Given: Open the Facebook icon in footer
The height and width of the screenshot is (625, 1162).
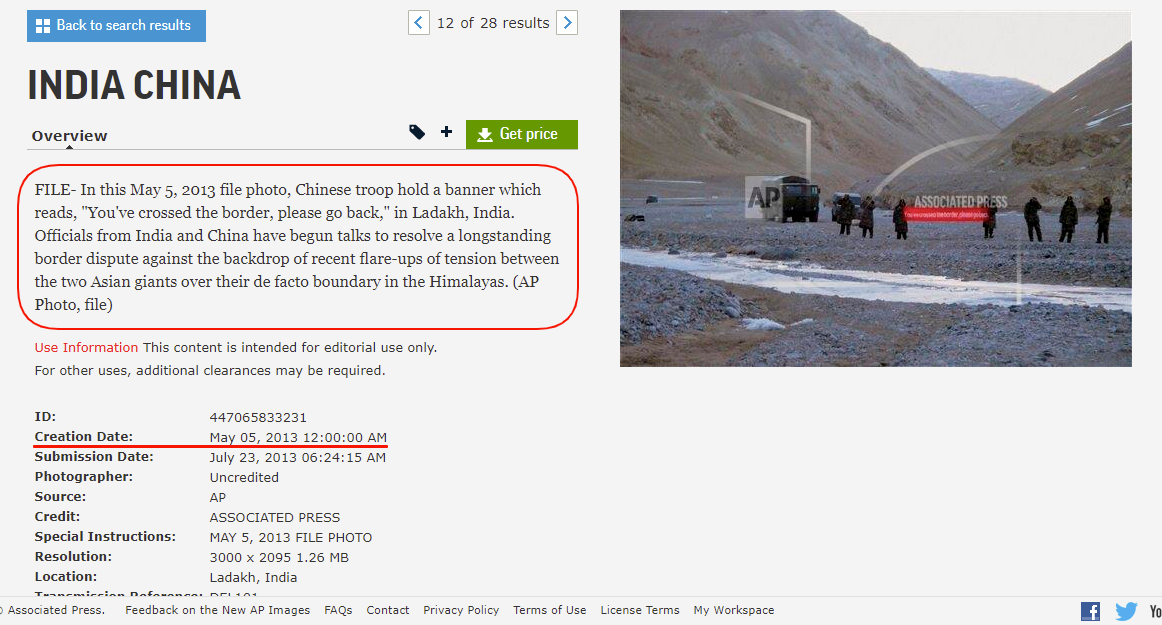Looking at the screenshot, I should (1090, 611).
